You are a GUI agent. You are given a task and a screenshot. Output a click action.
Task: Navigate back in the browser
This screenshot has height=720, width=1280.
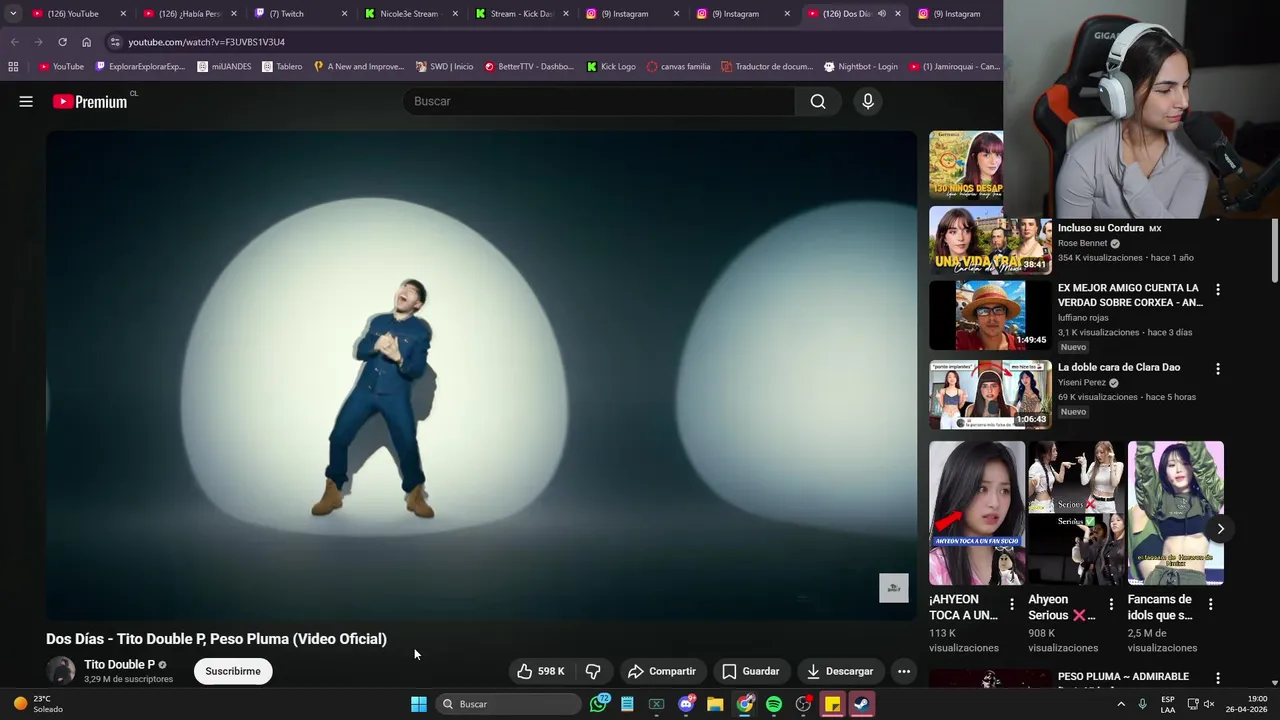[14, 42]
